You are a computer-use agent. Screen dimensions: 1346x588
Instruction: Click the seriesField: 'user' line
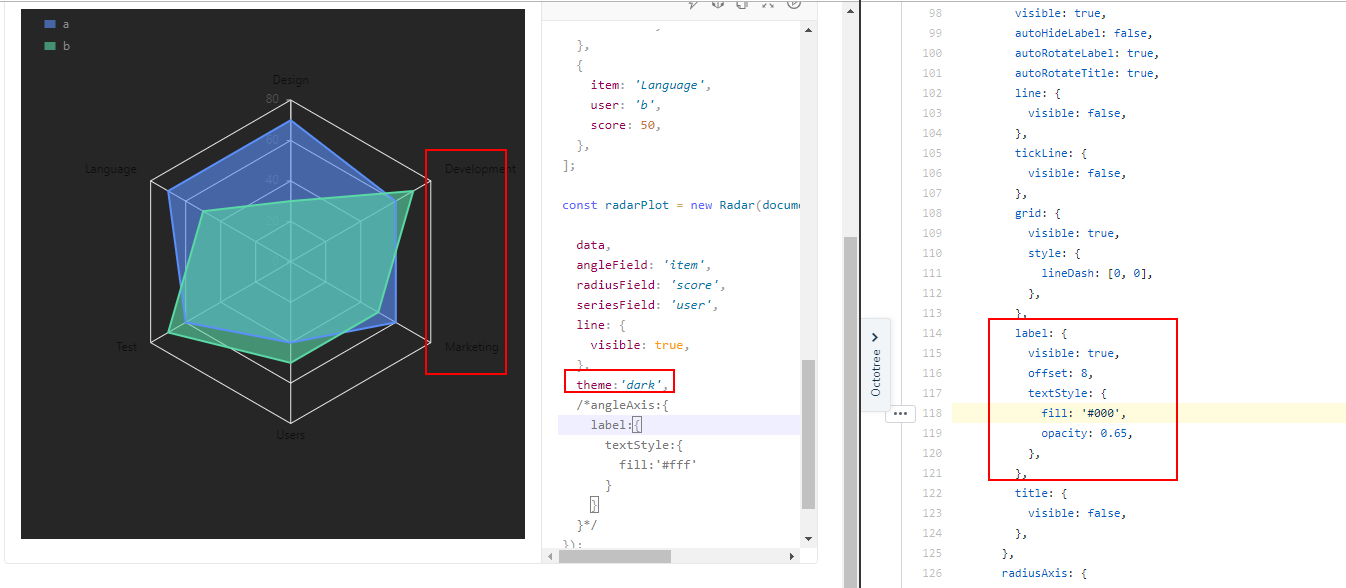coord(647,305)
